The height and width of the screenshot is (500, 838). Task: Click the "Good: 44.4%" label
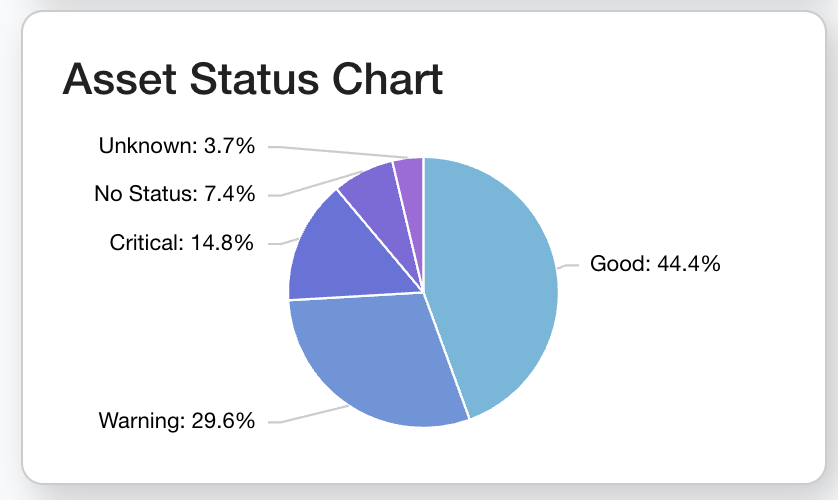[x=655, y=264]
